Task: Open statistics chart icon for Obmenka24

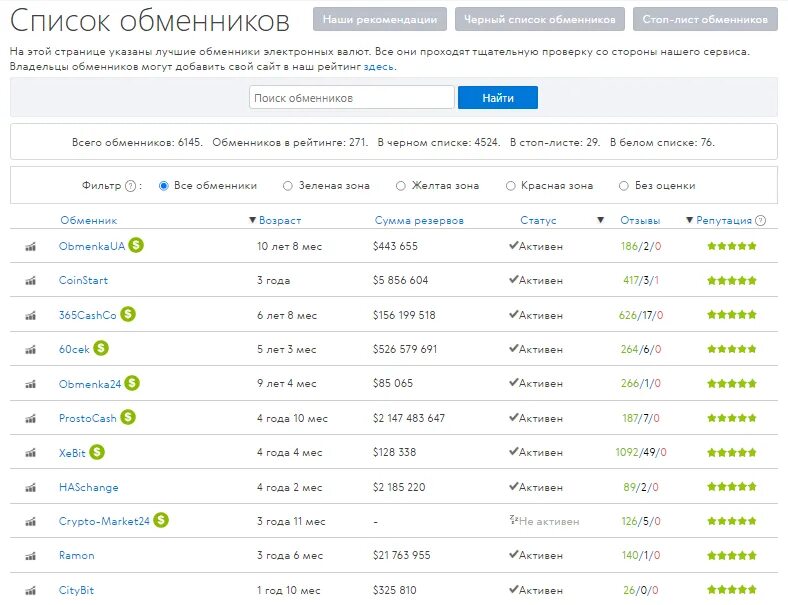Action: tap(31, 384)
